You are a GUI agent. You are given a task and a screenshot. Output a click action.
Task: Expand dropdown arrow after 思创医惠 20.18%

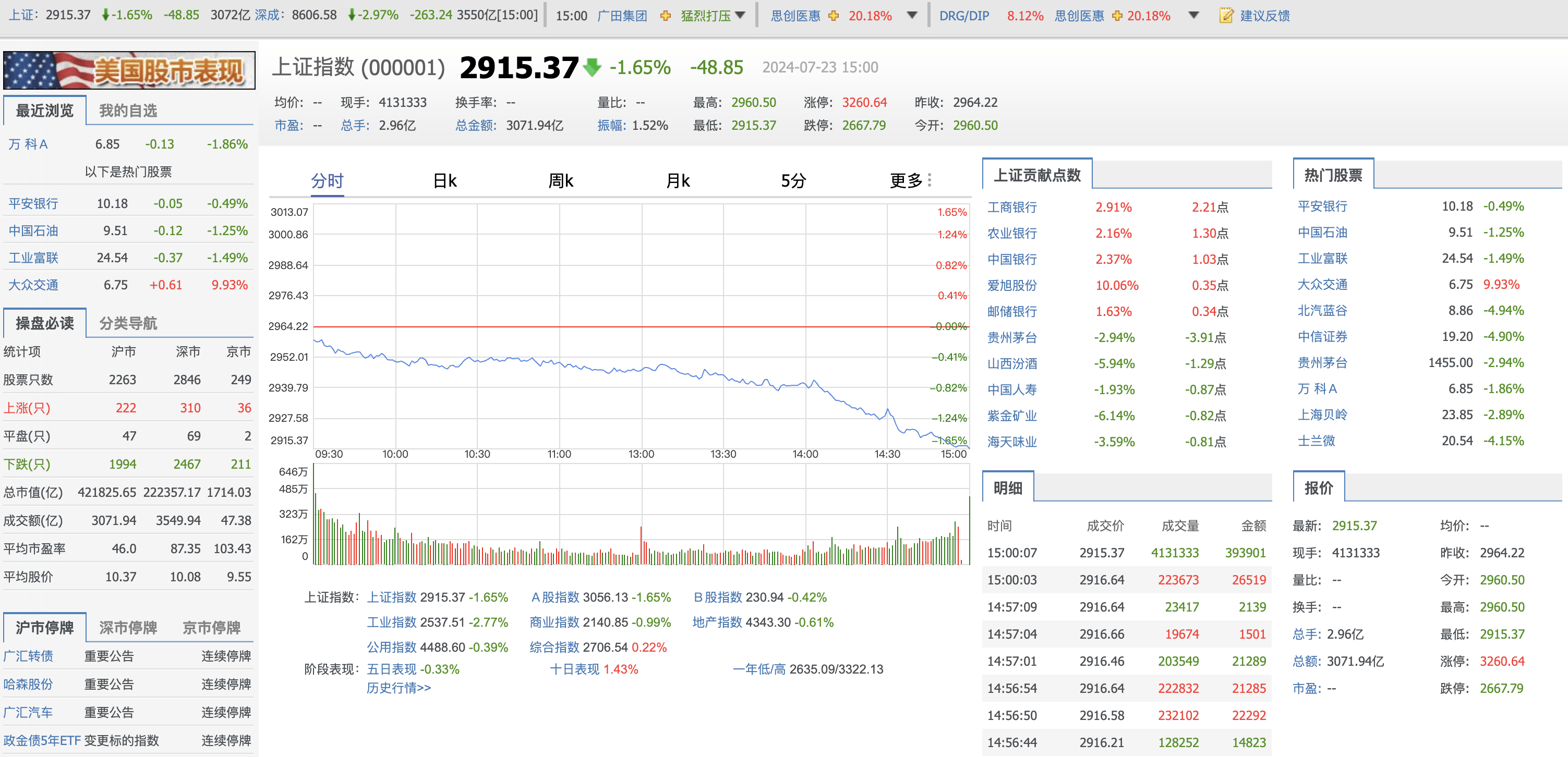912,15
